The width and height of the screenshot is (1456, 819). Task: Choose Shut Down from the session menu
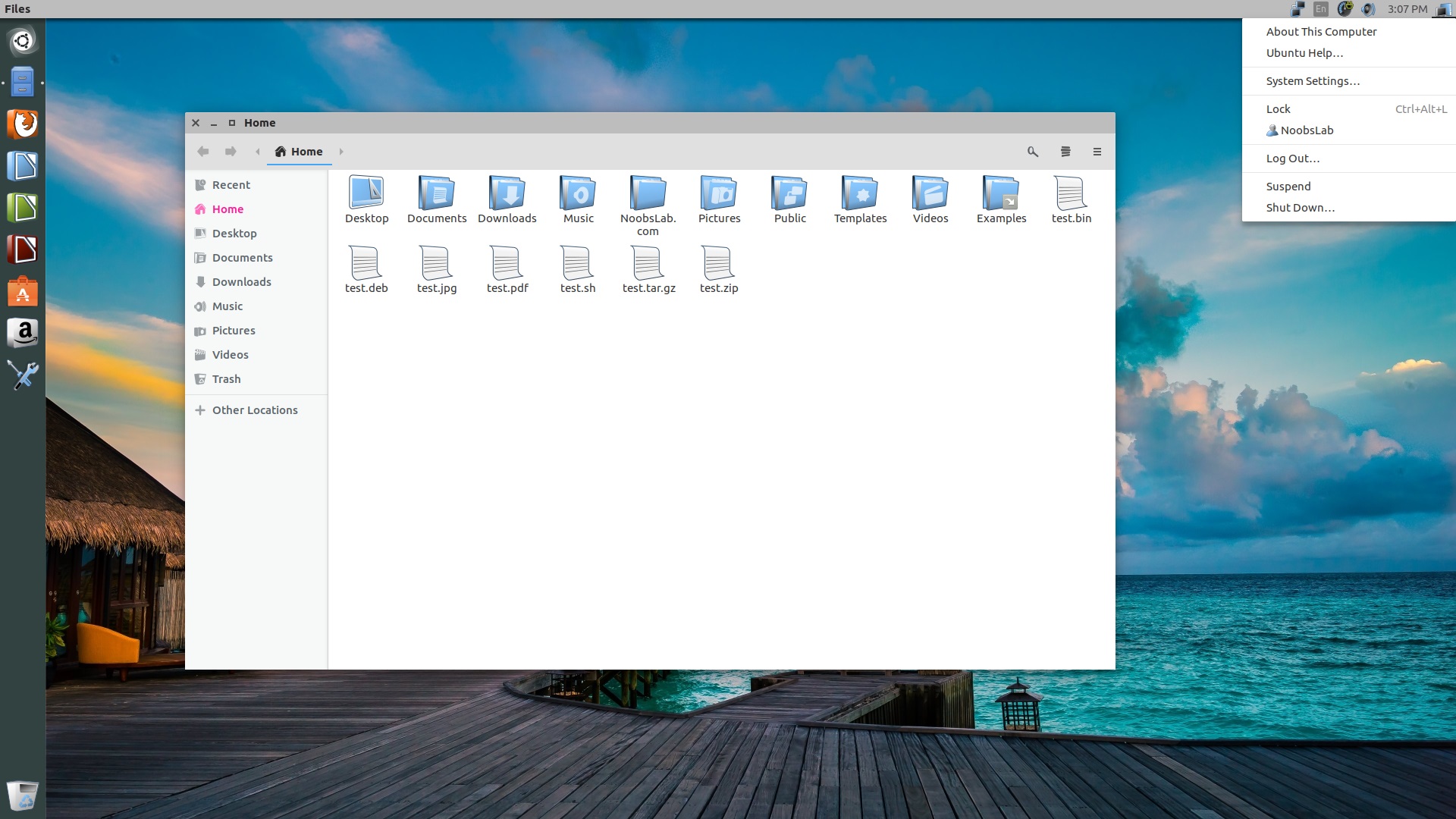[1300, 207]
